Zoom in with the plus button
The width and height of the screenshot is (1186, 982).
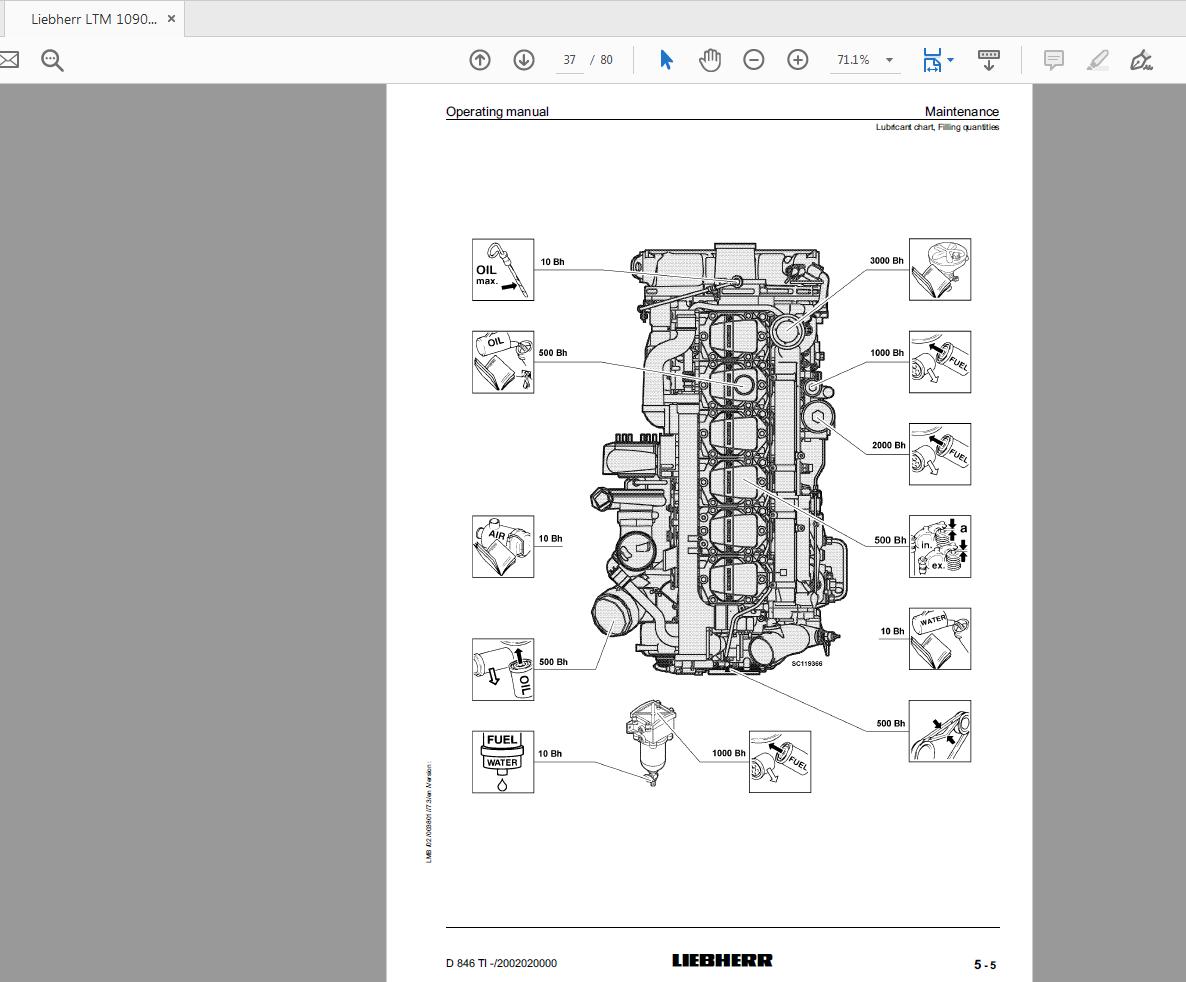pos(797,60)
